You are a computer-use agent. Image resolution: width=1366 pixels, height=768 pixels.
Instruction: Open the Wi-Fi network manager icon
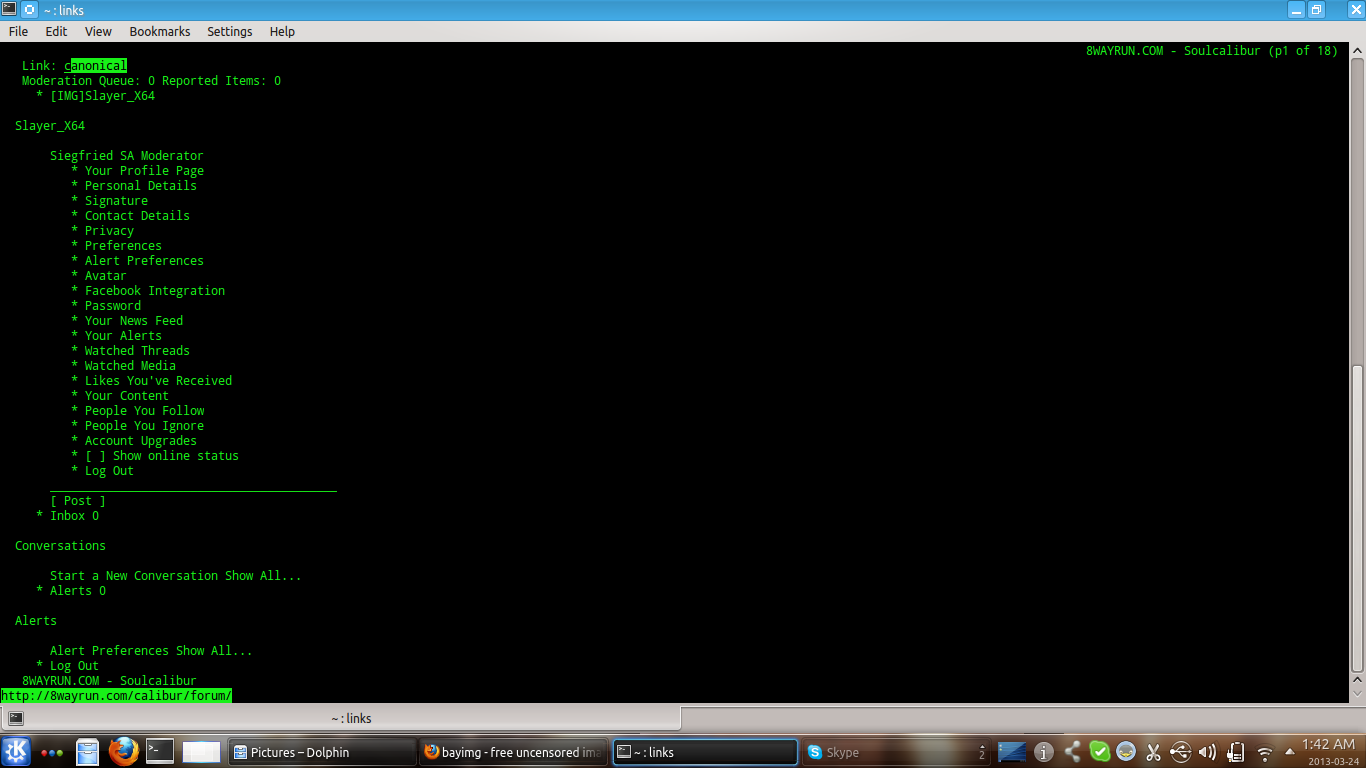(x=1264, y=753)
